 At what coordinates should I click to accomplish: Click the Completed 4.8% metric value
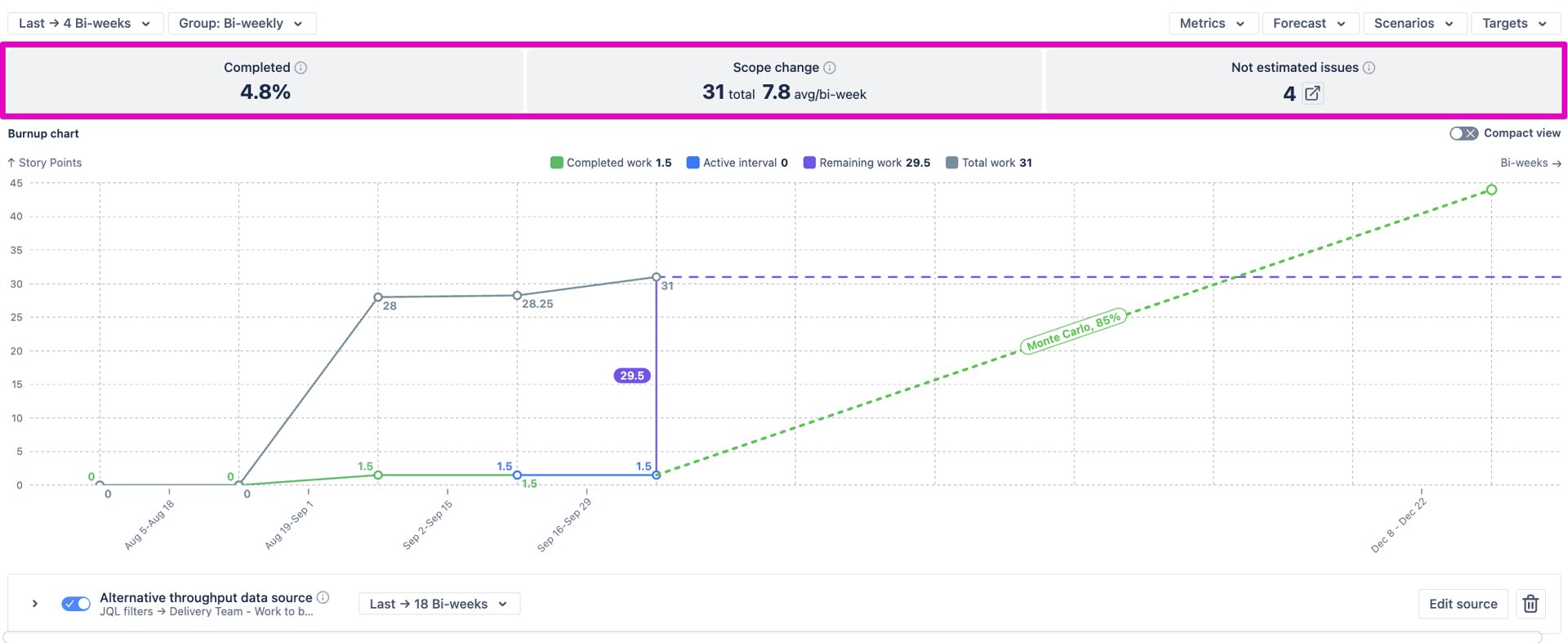click(x=265, y=92)
